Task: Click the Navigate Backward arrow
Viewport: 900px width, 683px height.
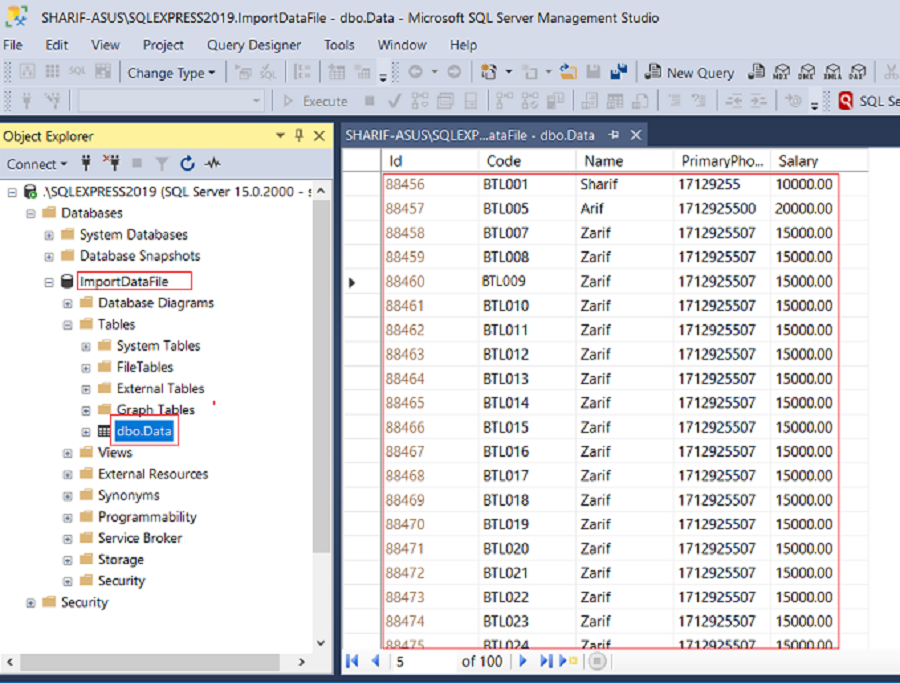Action: [415, 72]
